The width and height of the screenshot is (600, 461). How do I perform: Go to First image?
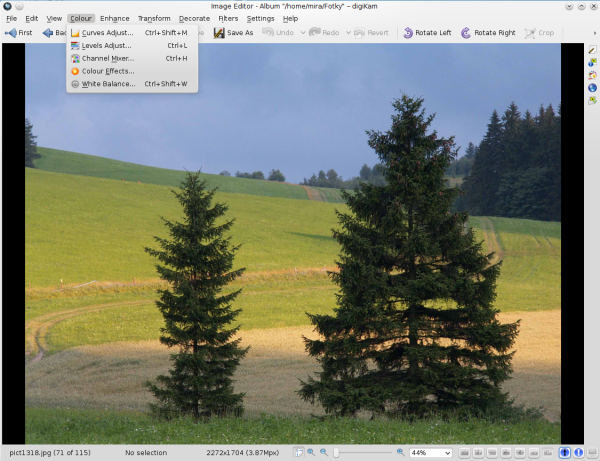19,33
